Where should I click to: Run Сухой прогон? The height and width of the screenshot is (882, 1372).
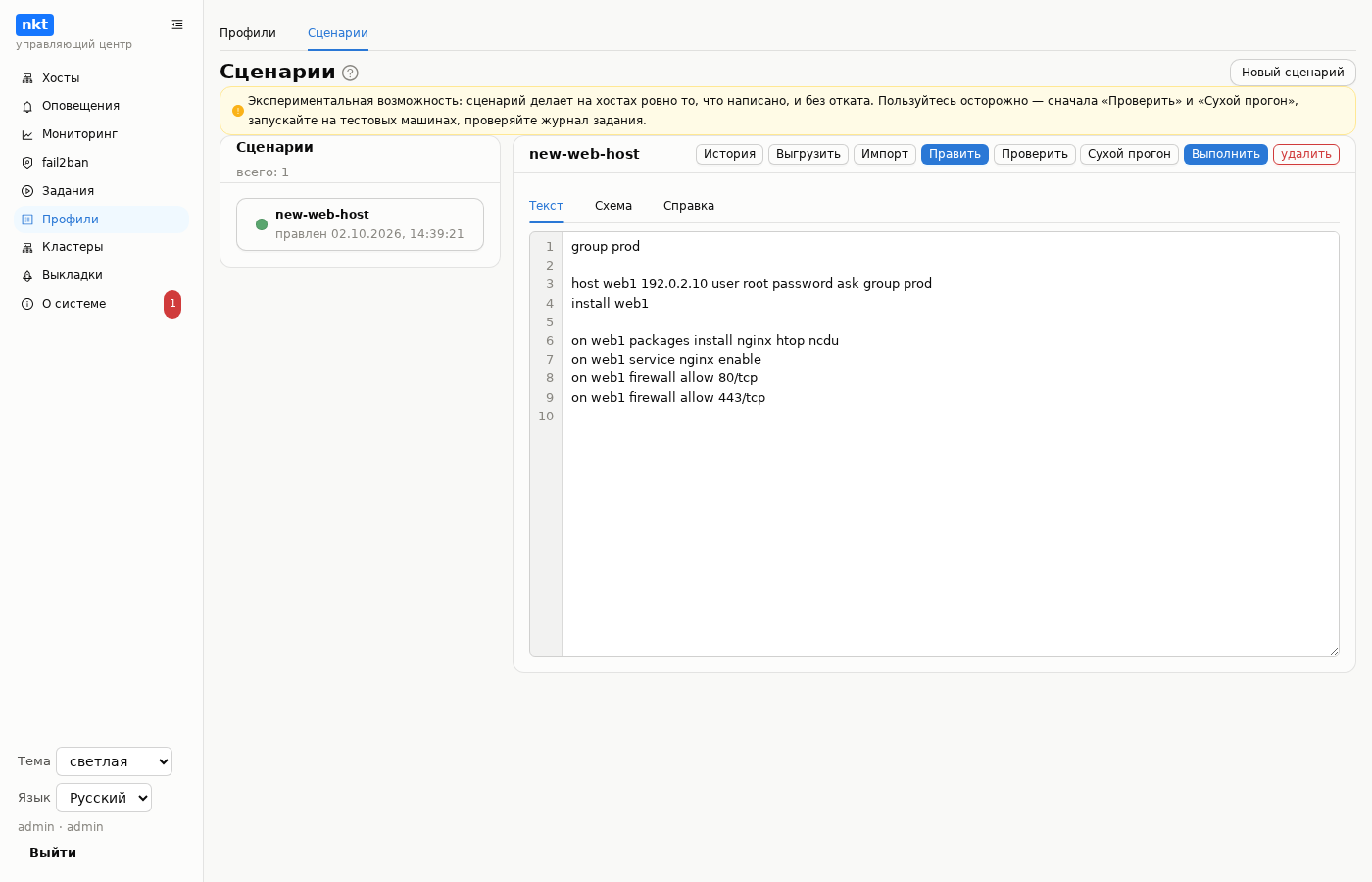(x=1129, y=154)
